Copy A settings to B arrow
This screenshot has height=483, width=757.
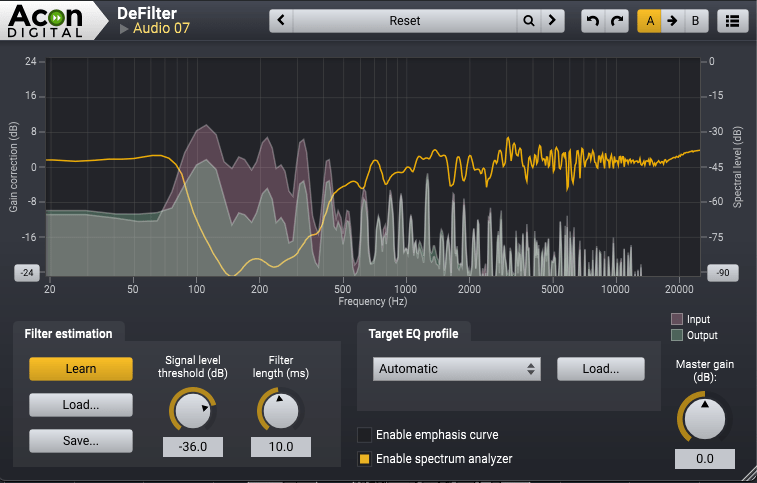pyautogui.click(x=672, y=21)
